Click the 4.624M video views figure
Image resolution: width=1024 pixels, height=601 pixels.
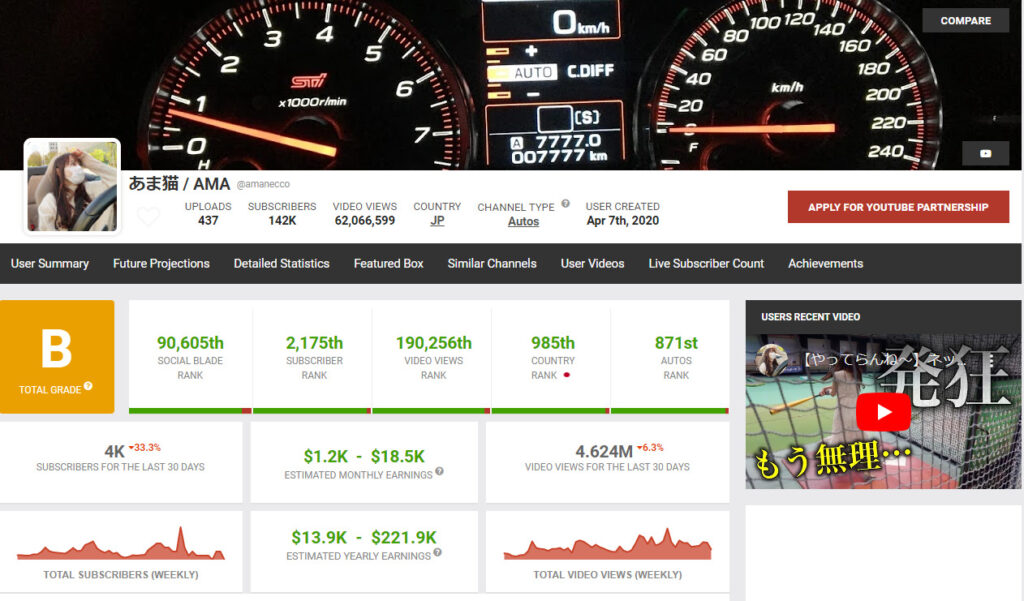click(x=604, y=451)
